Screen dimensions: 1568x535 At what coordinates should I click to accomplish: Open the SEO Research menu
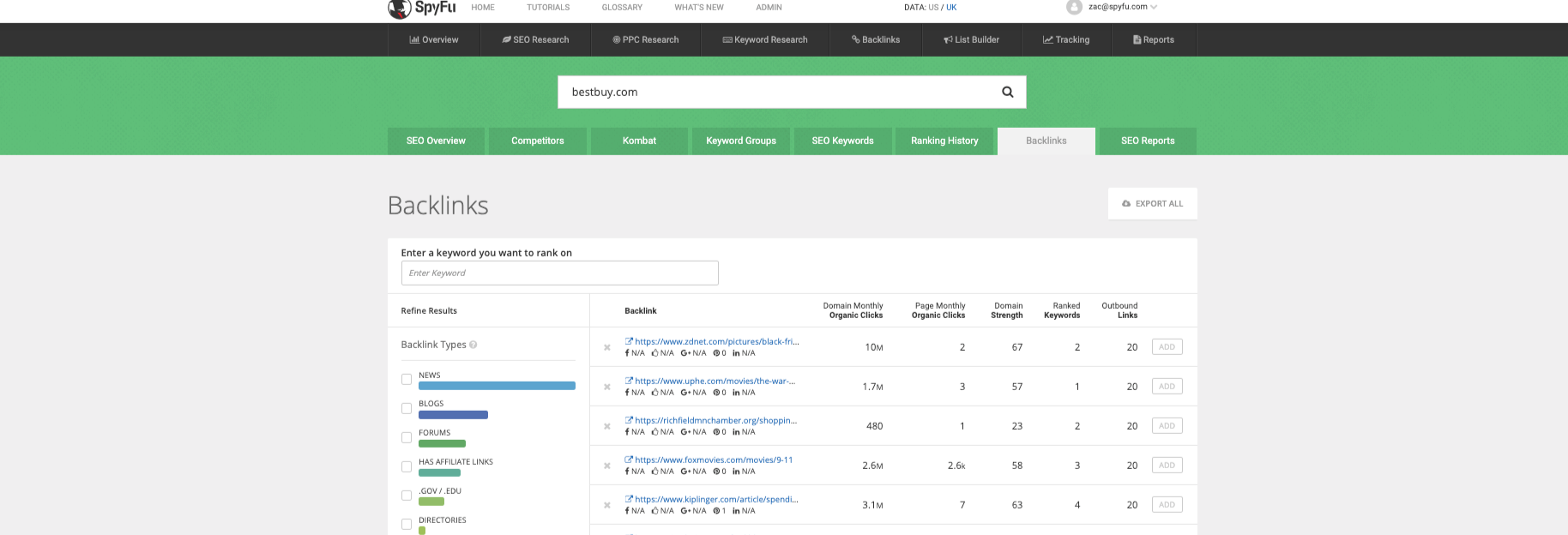coord(535,39)
